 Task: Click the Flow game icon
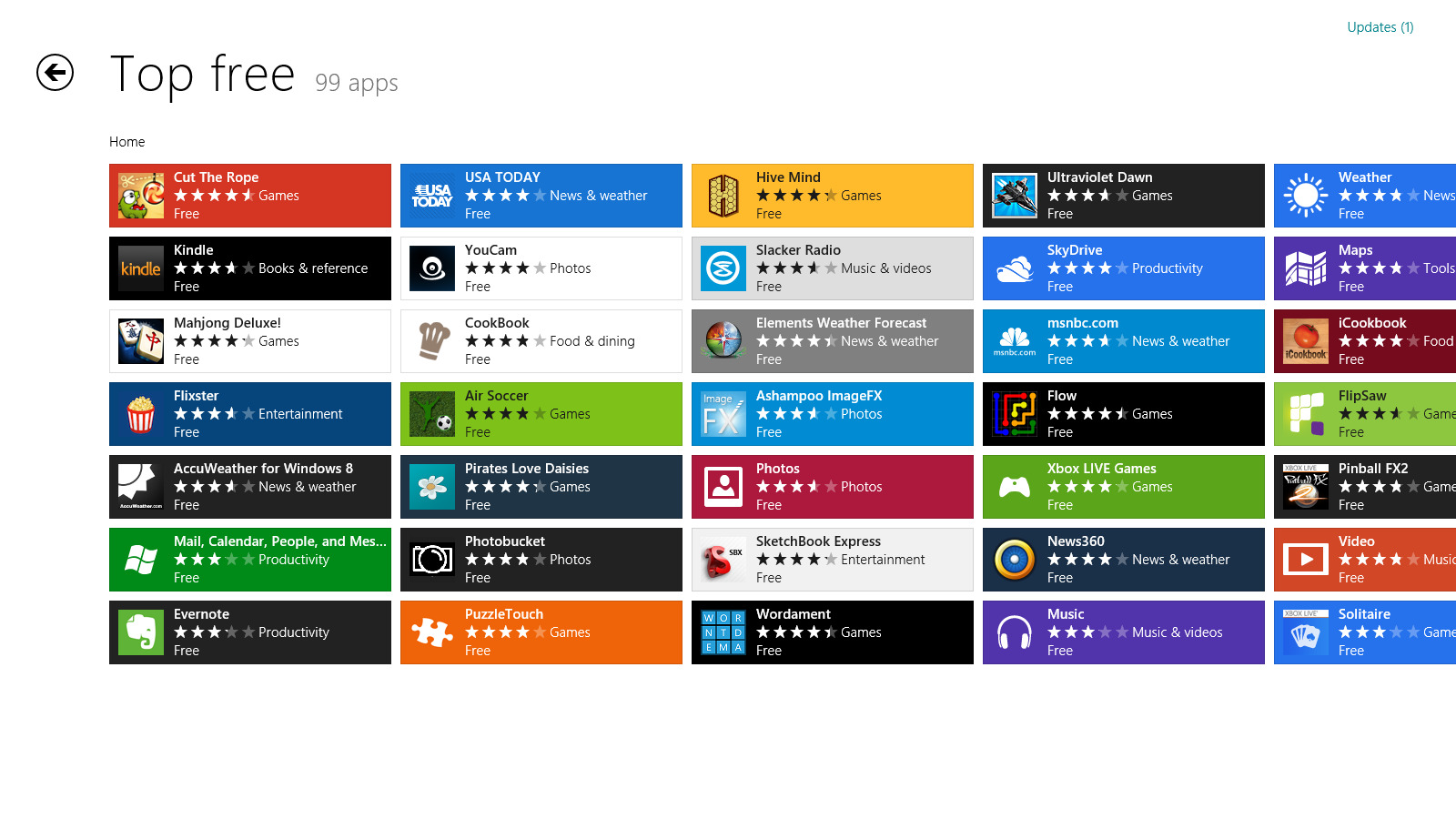tap(1015, 414)
